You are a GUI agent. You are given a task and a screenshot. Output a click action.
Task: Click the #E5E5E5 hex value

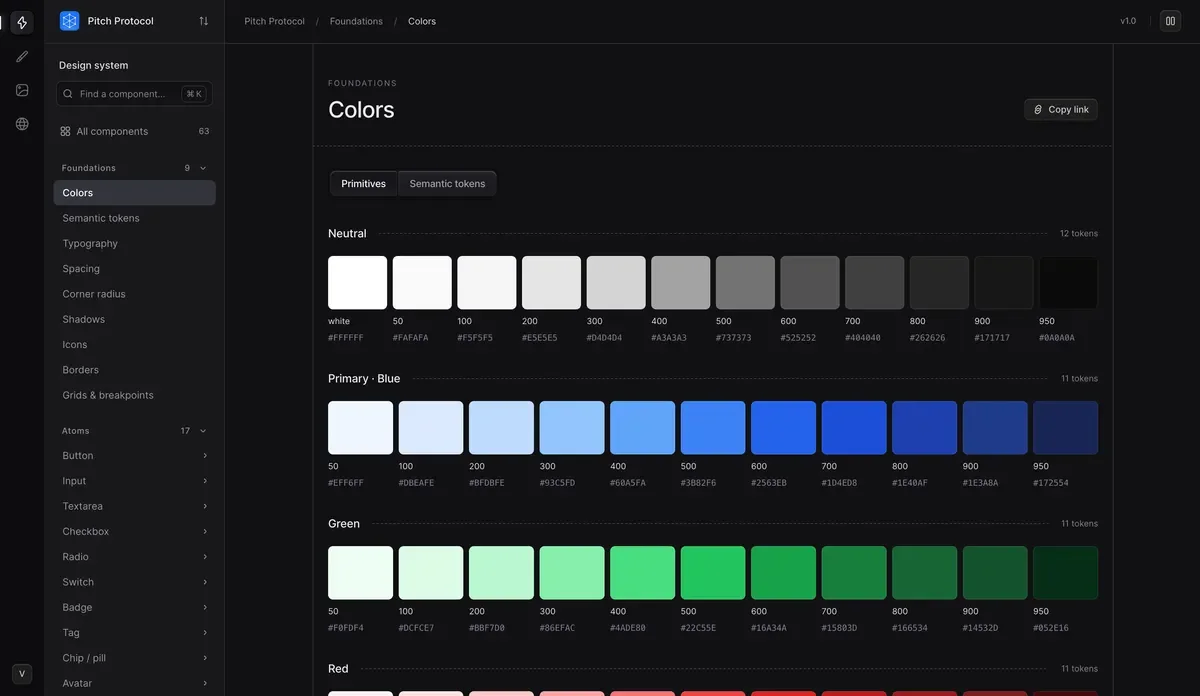(x=539, y=338)
